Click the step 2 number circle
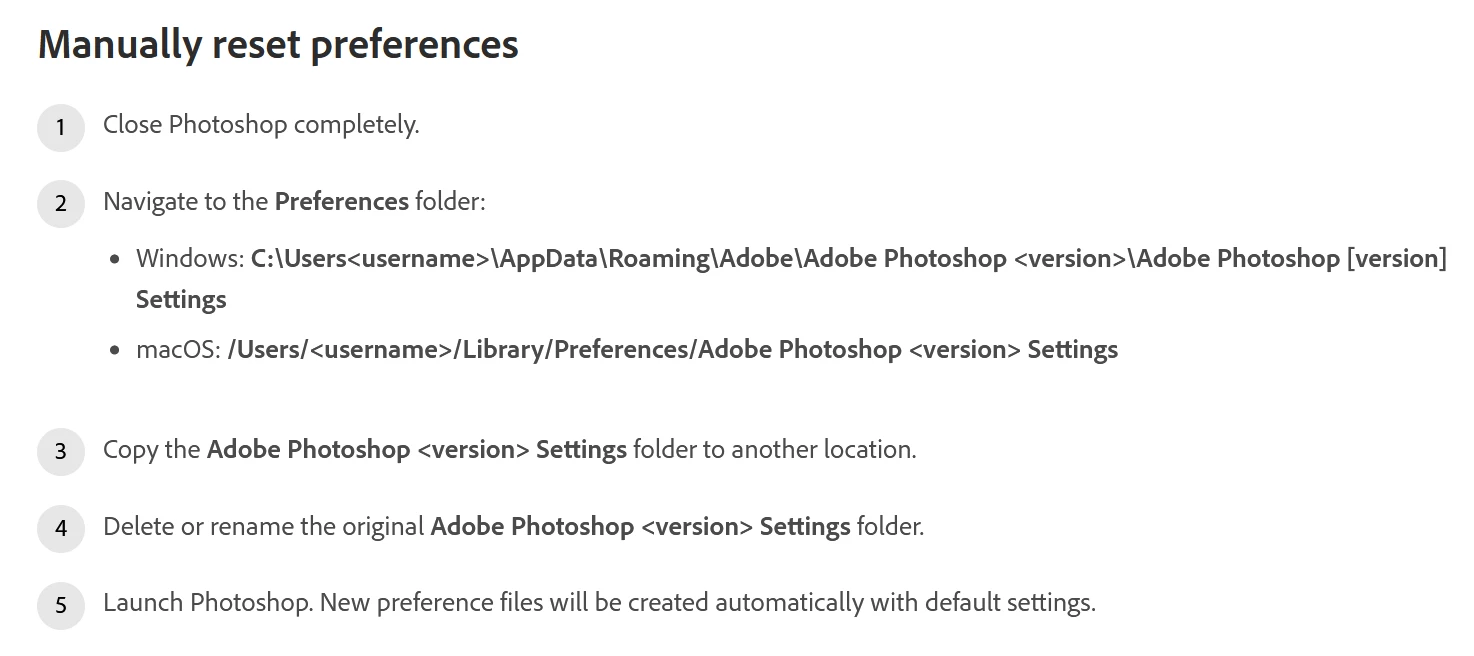Screen dimensions: 1474x656 point(61,204)
